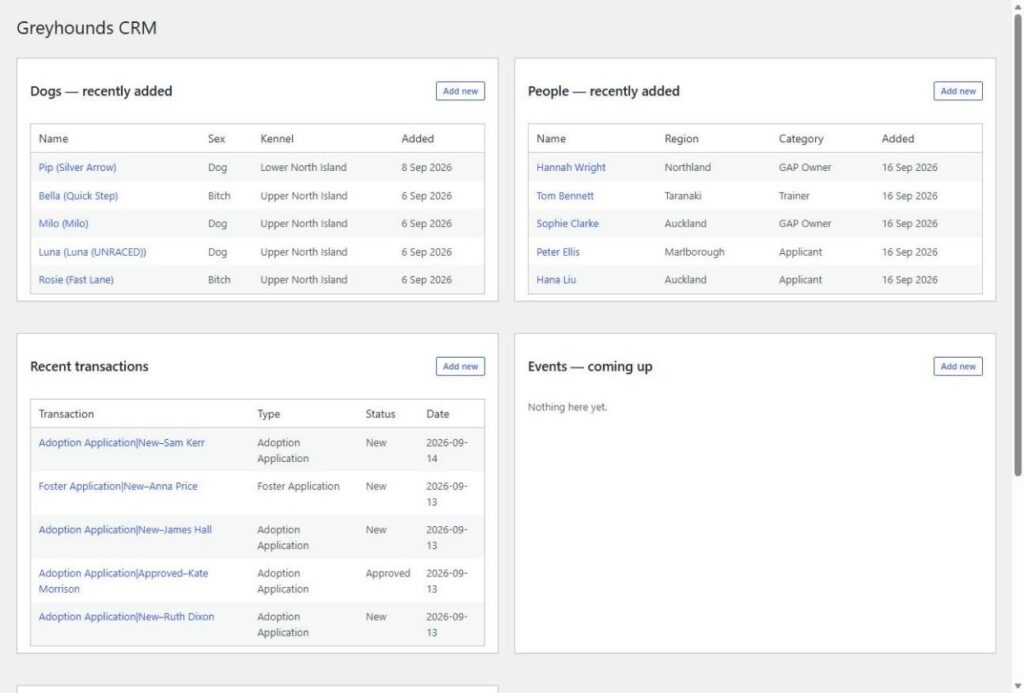
Task: Click Add new in People recently added panel
Action: (x=957, y=91)
